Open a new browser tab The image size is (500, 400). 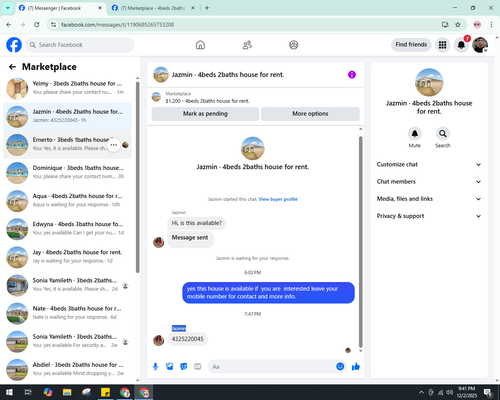click(x=207, y=8)
